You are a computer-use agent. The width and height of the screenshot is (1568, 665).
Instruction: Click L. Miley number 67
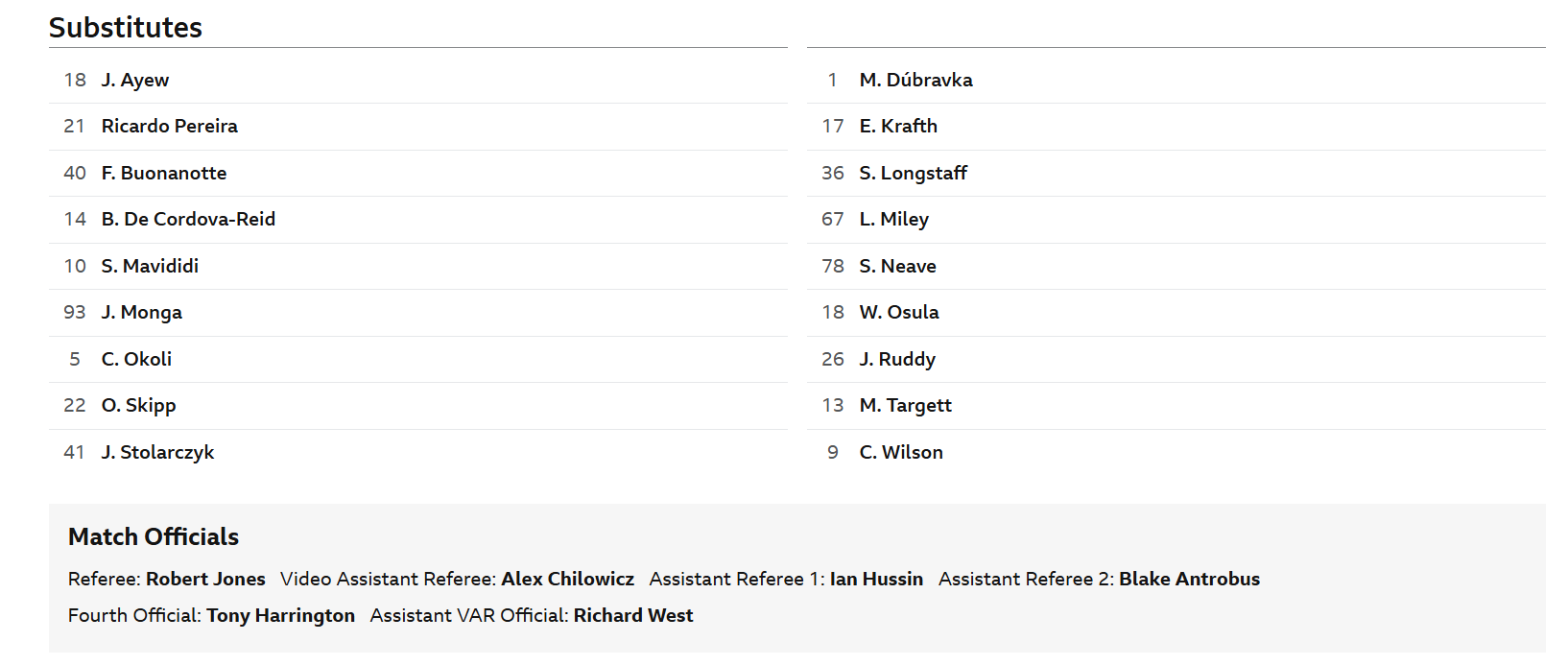pyautogui.click(x=833, y=219)
